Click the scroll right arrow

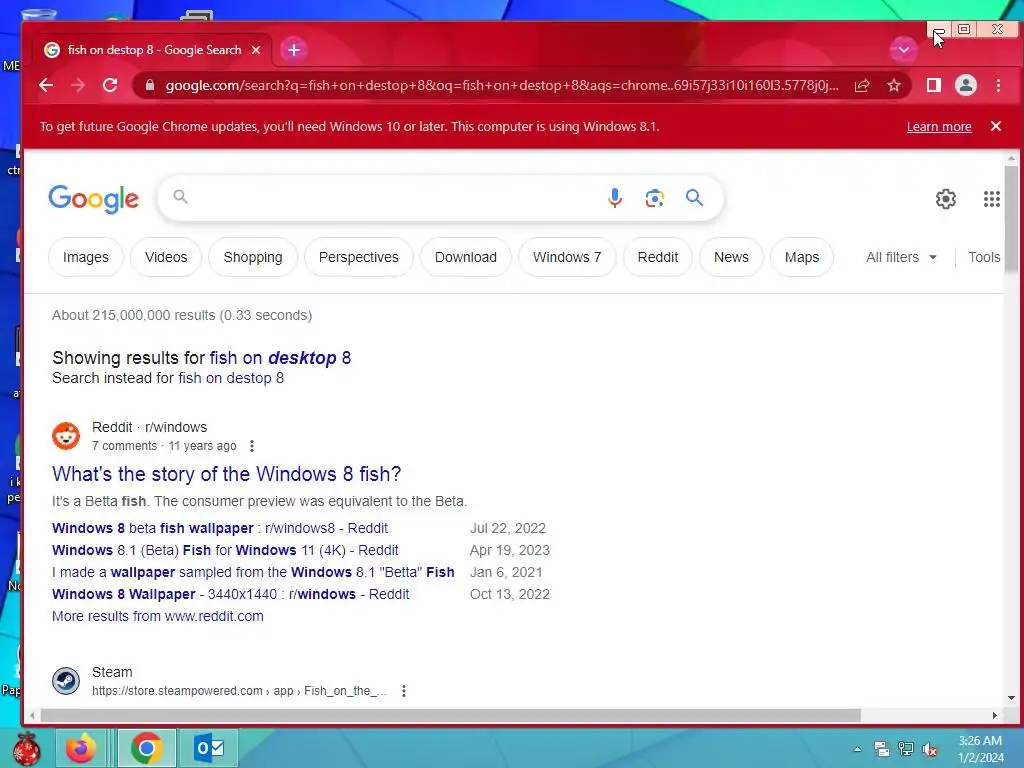pos(995,716)
